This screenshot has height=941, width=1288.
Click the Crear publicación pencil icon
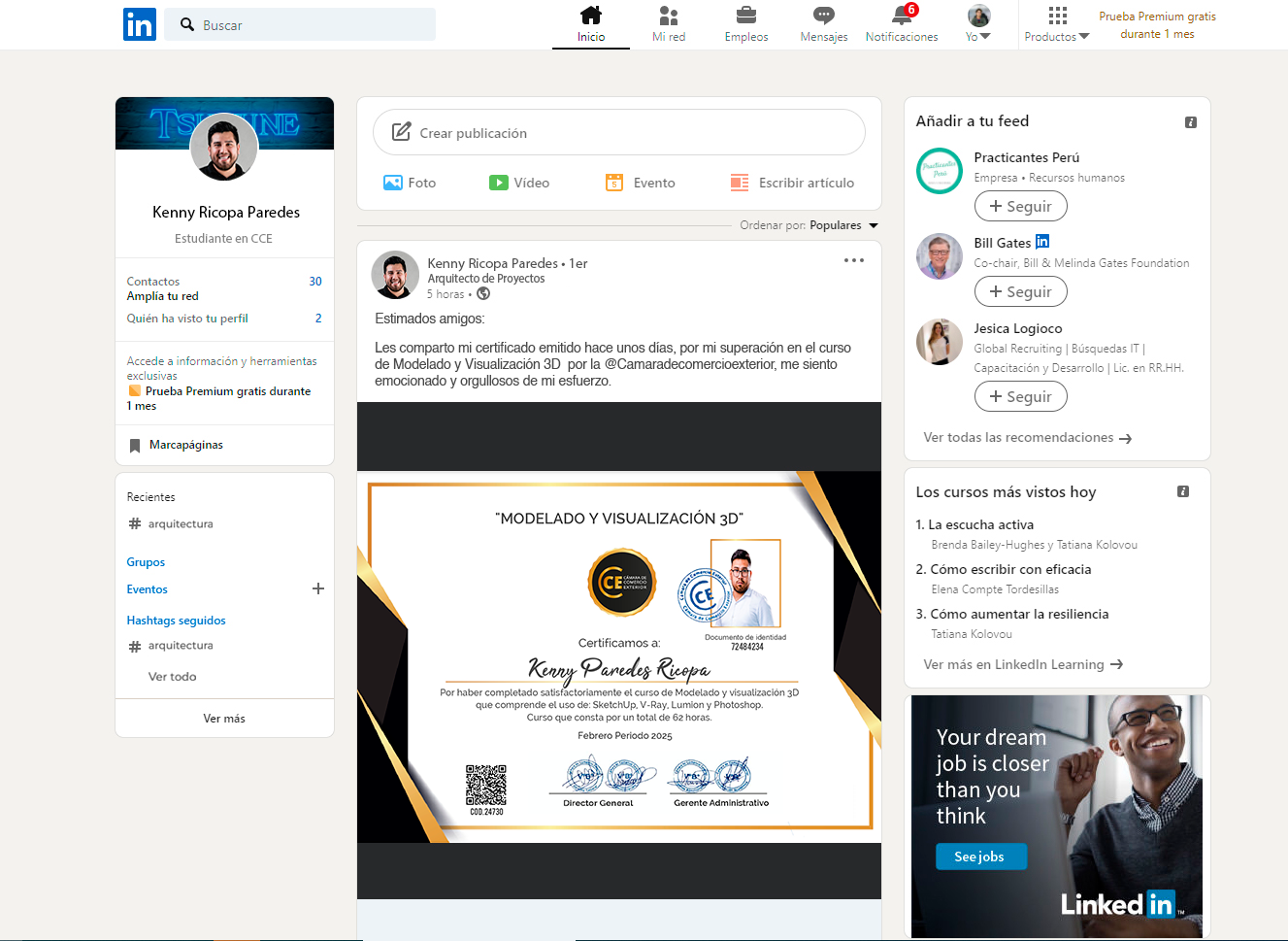[401, 132]
